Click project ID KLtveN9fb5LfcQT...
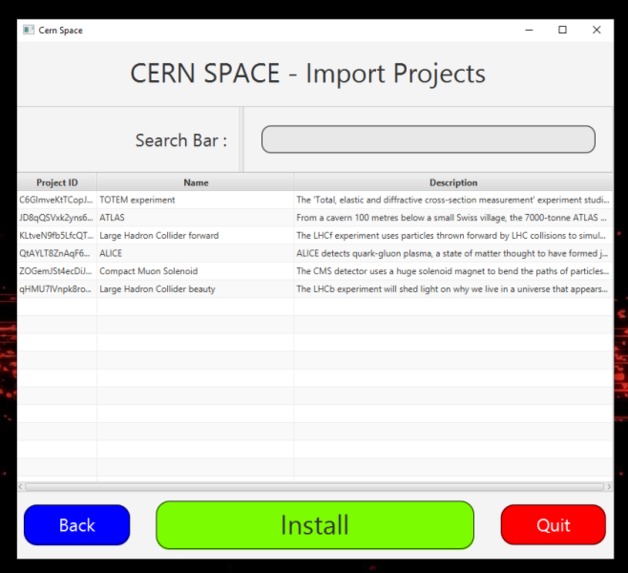The height and width of the screenshot is (573, 628). coord(57,235)
